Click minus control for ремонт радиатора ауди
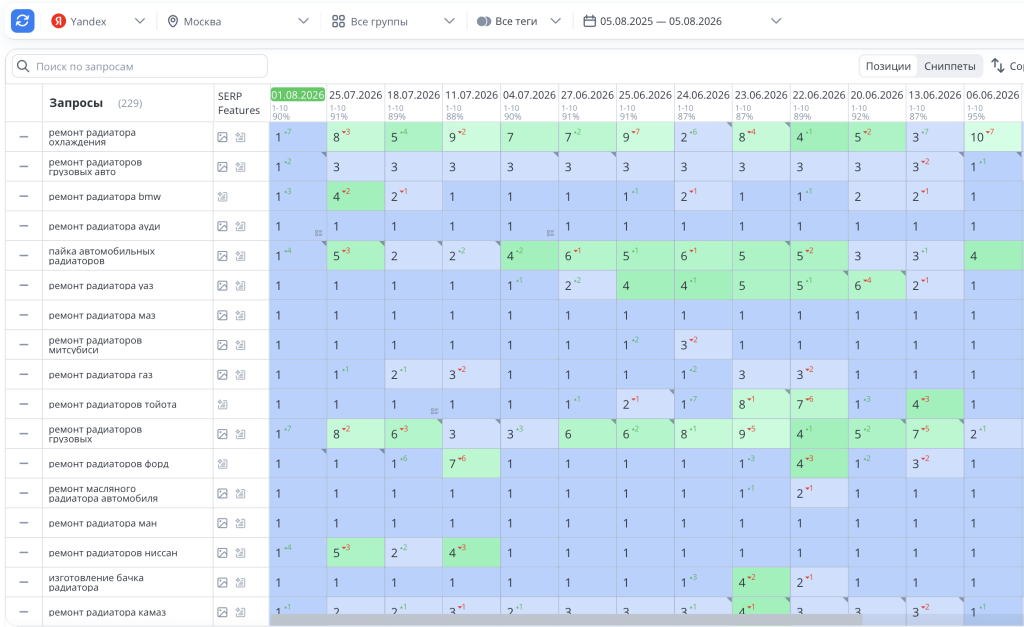This screenshot has width=1024, height=627. 24,227
